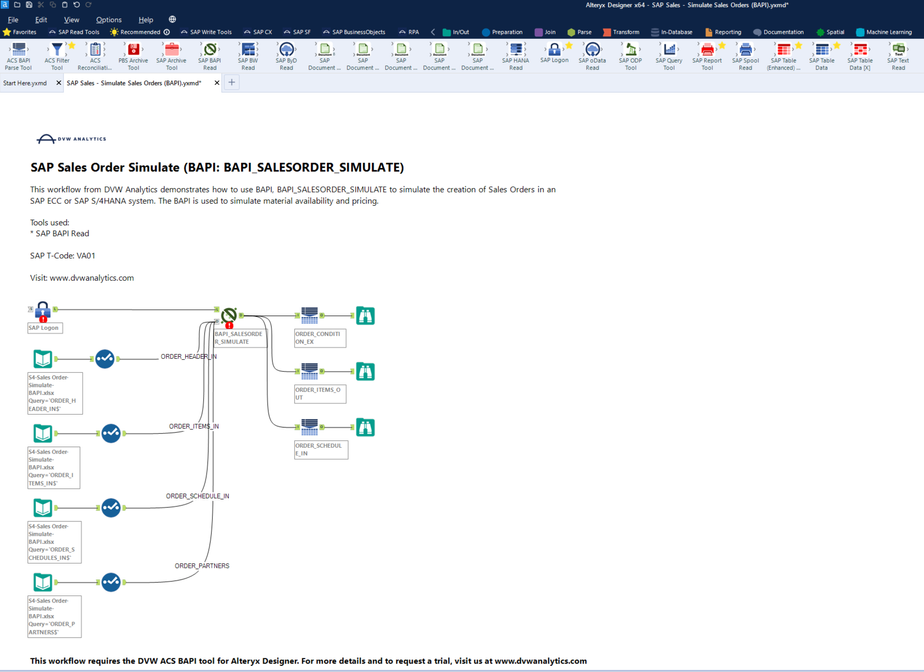Image resolution: width=924 pixels, height=672 pixels.
Task: Click the Open folder icon in title bar
Action: [x=16, y=5]
